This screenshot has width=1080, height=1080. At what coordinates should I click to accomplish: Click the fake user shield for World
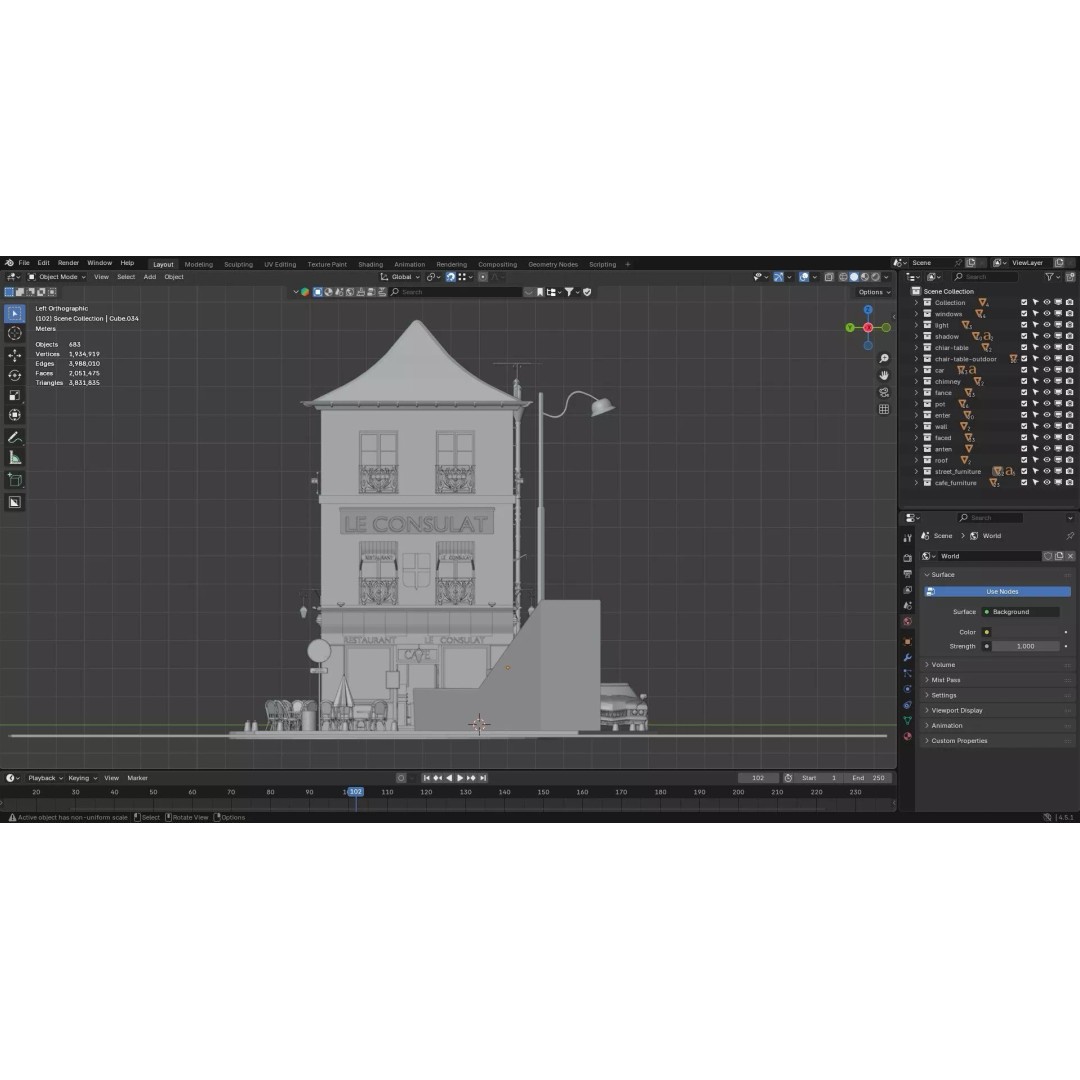(1048, 556)
